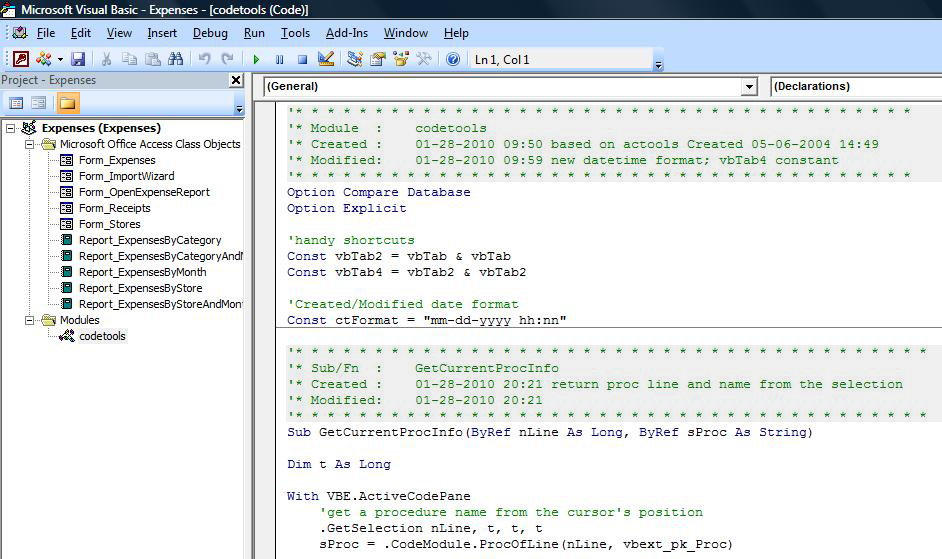
Task: Open Find with the binoculars icon
Action: [x=175, y=59]
